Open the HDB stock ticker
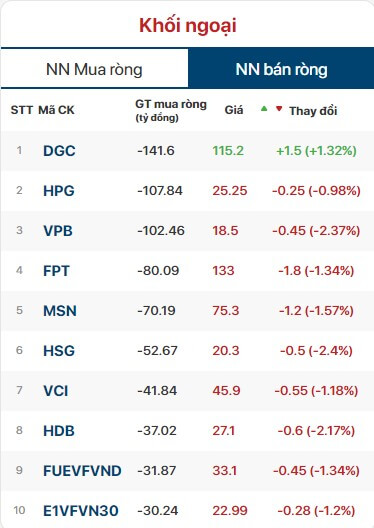This screenshot has height=528, width=374. pos(59,431)
